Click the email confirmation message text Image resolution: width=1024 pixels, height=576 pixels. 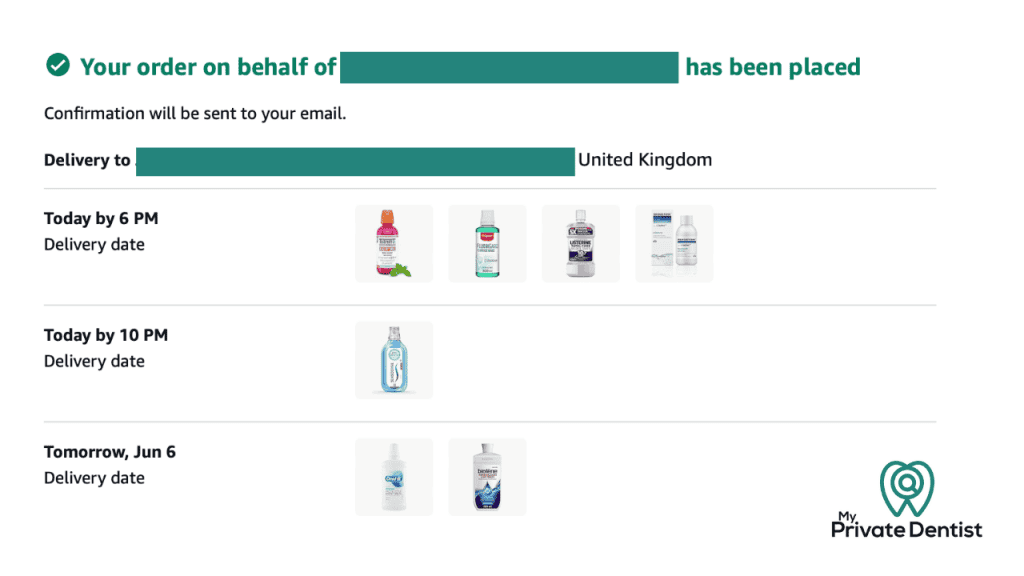click(195, 114)
